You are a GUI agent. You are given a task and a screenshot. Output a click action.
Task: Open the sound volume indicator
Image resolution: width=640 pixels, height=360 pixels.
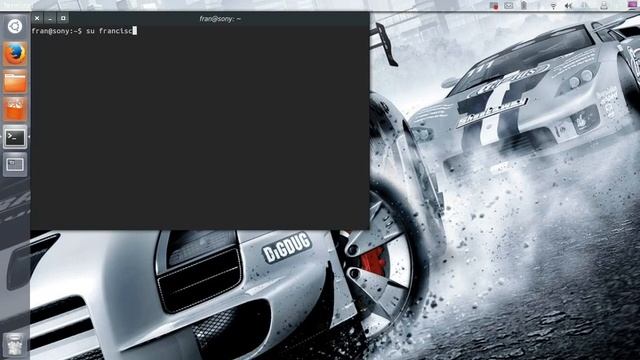(568, 5)
